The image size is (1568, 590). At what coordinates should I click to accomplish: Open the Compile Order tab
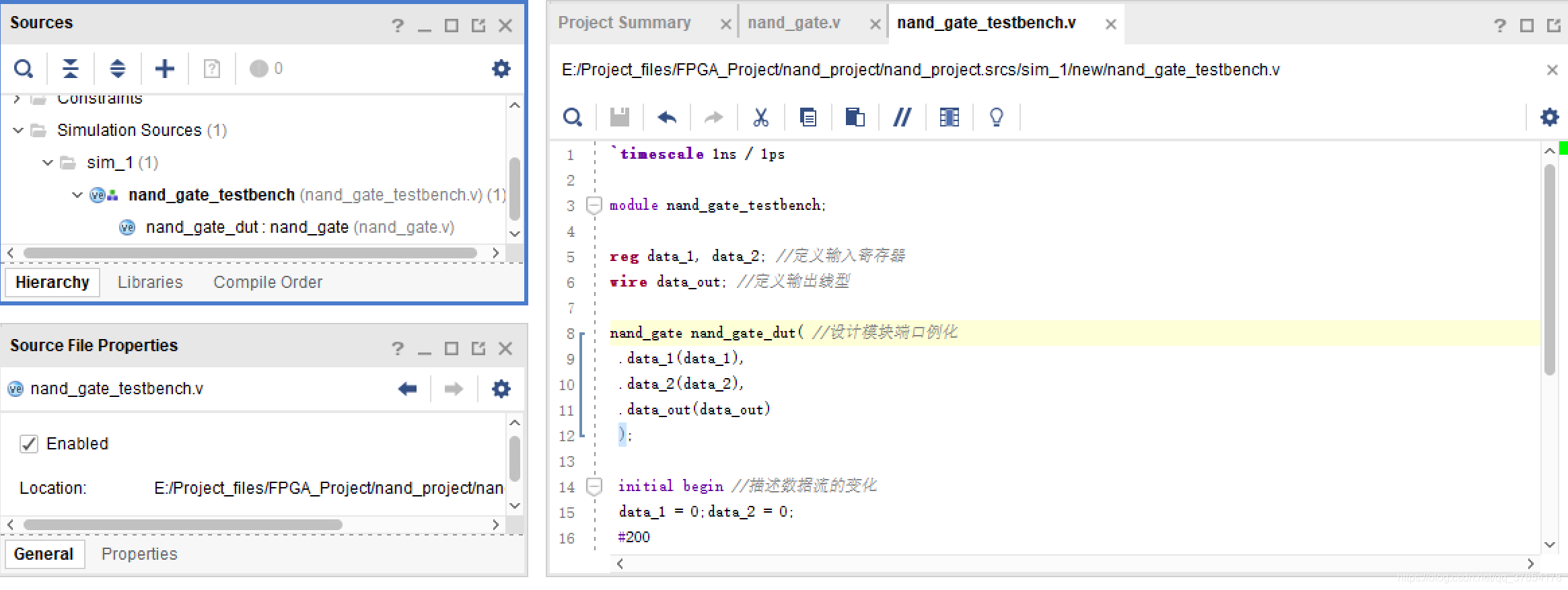268,283
